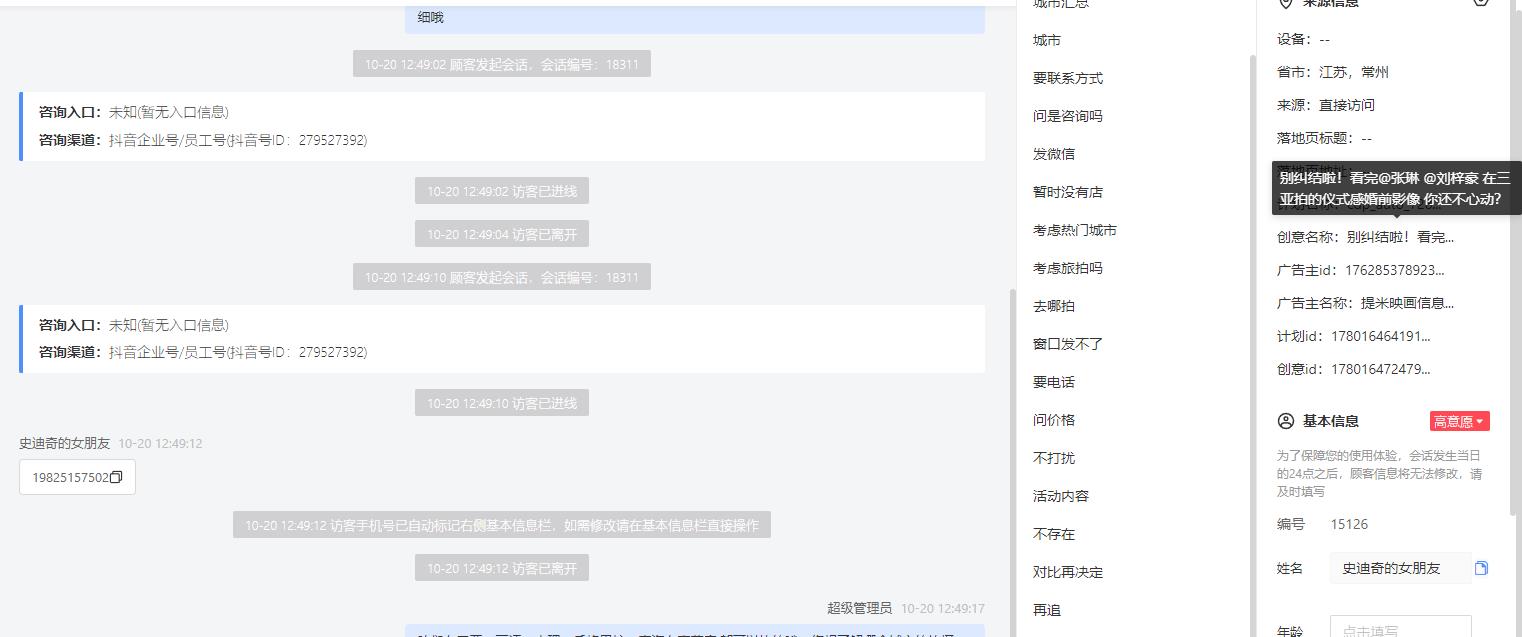The height and width of the screenshot is (637, 1522).
Task: Click the '创意id：178016472479...' row
Action: pyautogui.click(x=1354, y=369)
